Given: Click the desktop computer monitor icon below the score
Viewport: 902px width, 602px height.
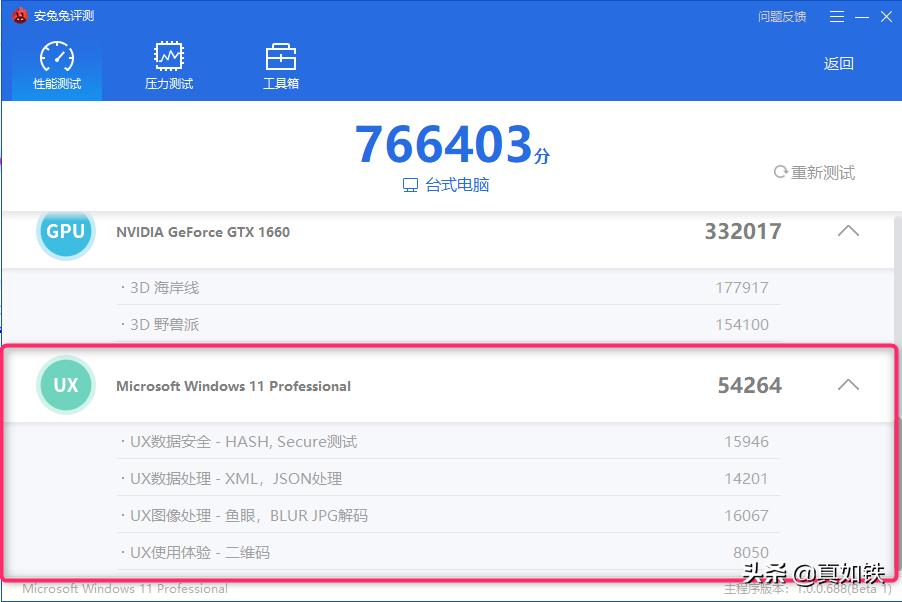Looking at the screenshot, I should [412, 185].
